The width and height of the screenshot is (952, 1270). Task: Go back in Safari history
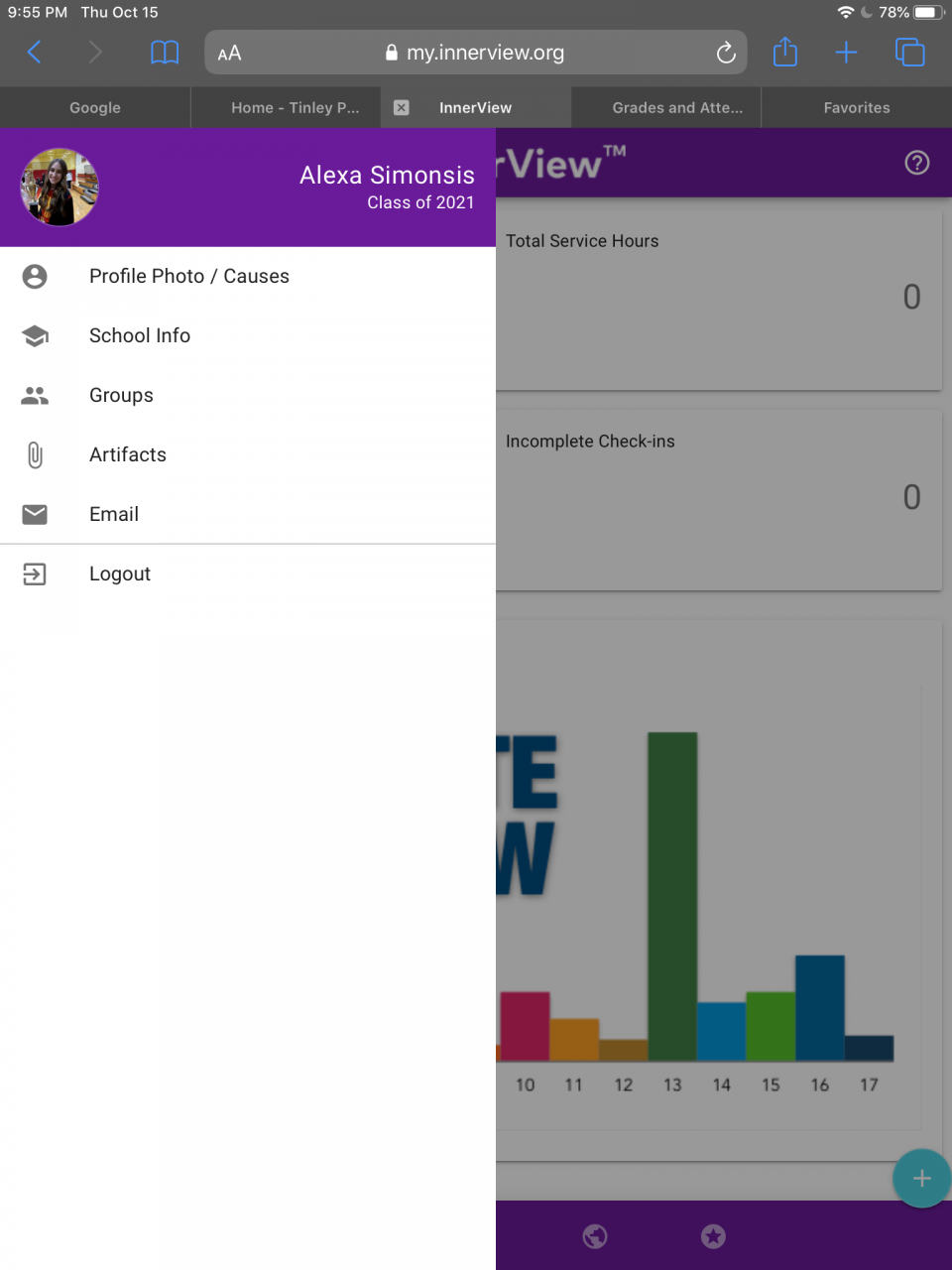pyautogui.click(x=35, y=53)
